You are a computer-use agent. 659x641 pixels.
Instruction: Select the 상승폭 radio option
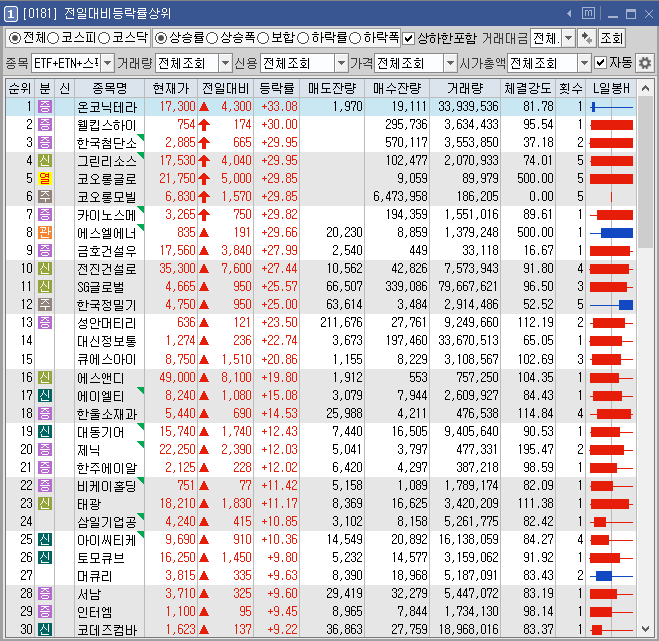coord(211,38)
